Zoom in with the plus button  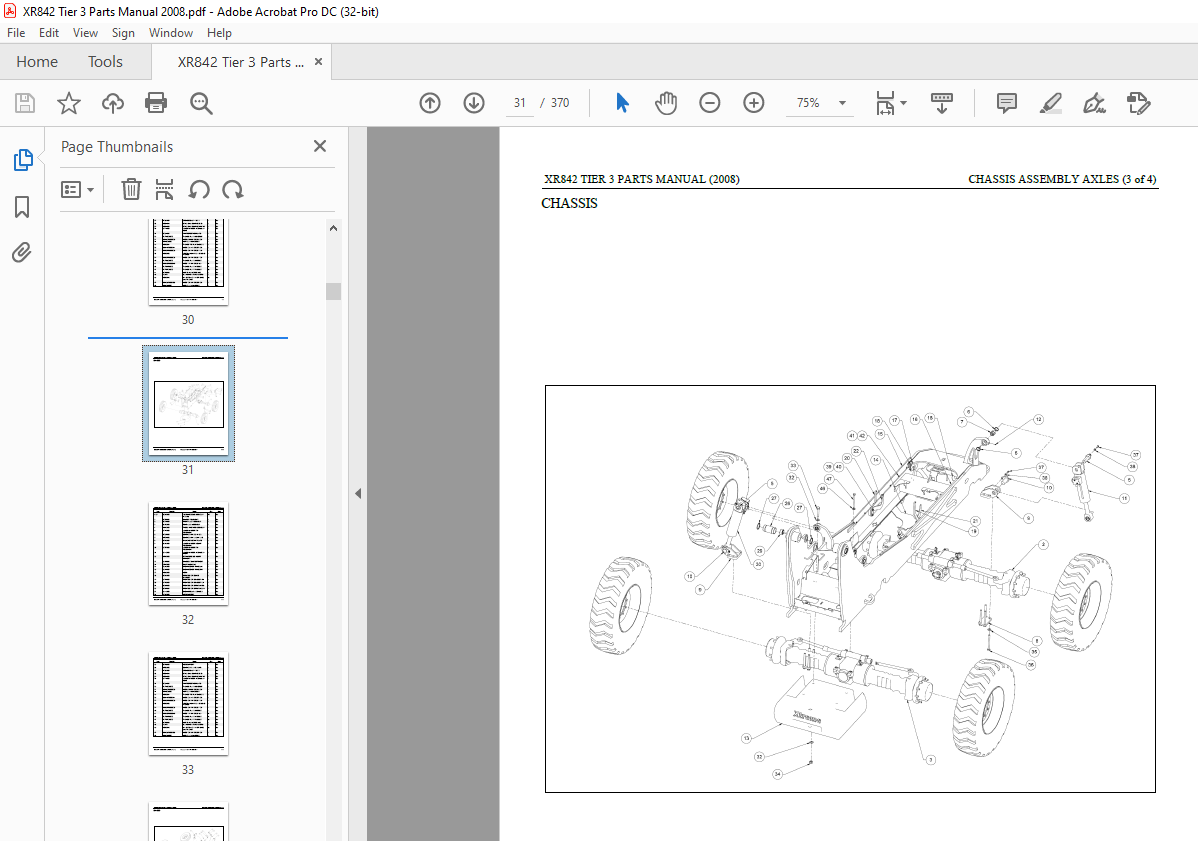[x=754, y=103]
